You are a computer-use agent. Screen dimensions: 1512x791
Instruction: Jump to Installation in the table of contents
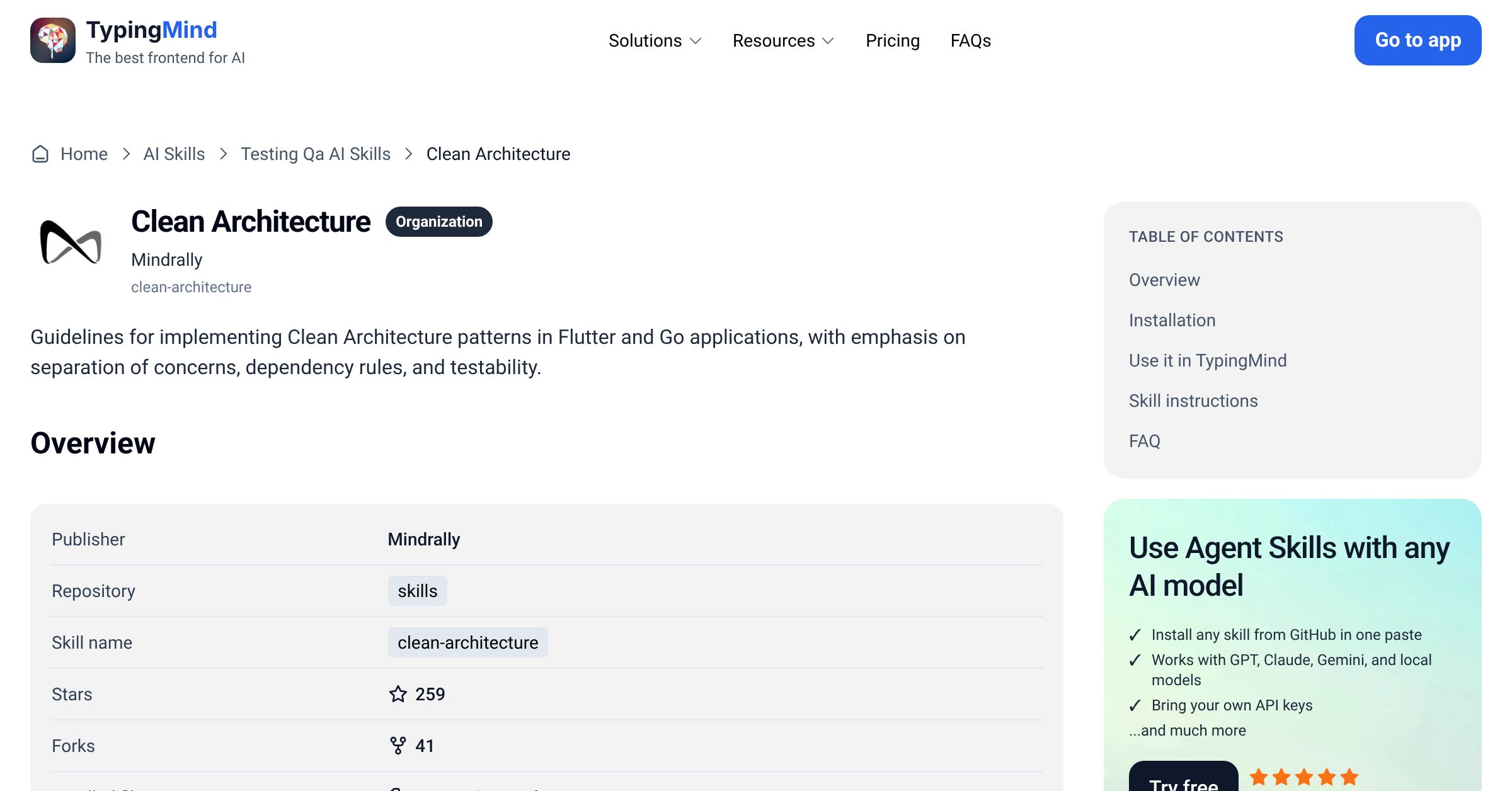[1172, 320]
